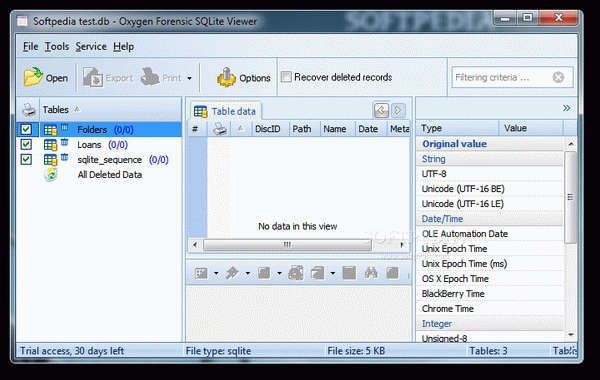Select OS X Epoch Time row
600x380 pixels.
click(490, 279)
